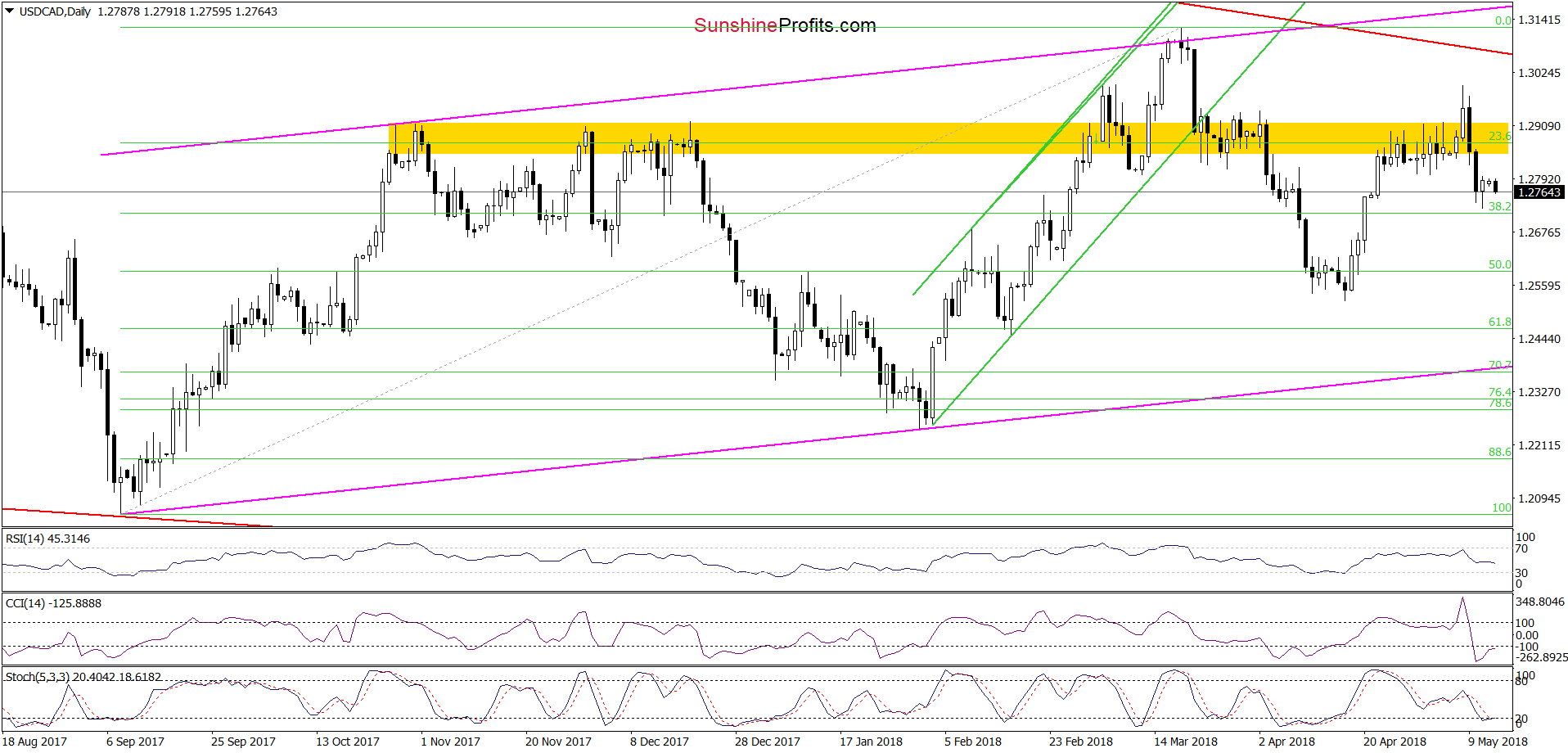The image size is (1568, 753).
Task: Click the 50.0 Fibonacci level label
Action: coord(1499,264)
